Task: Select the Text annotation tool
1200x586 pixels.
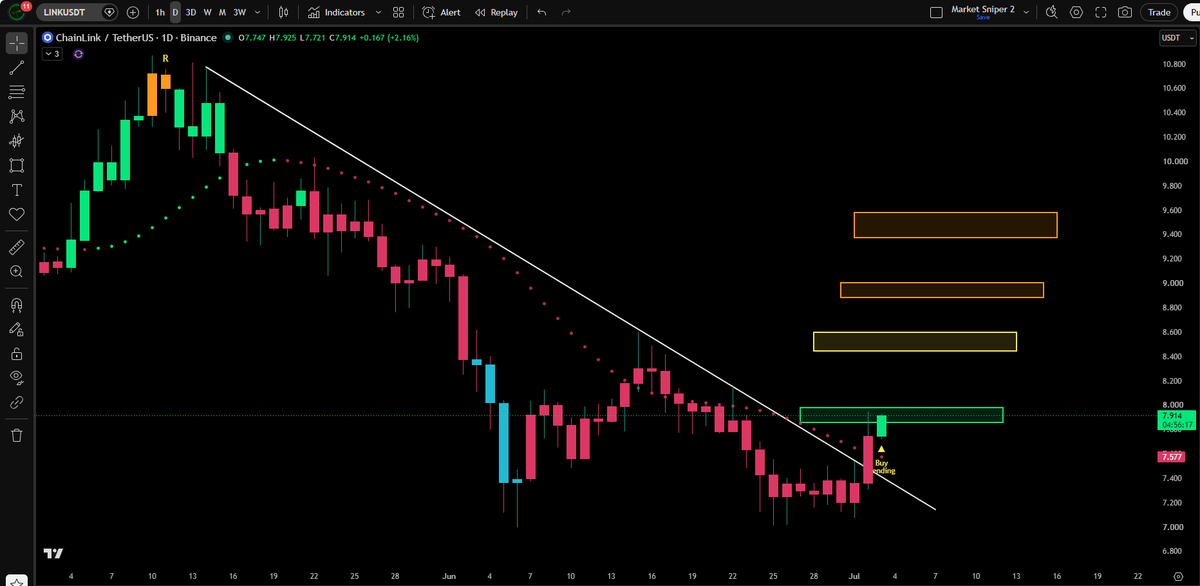Action: (x=17, y=190)
